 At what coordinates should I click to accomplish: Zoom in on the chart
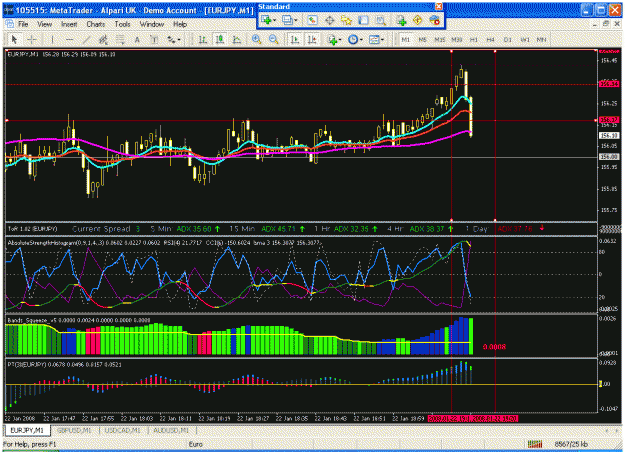(256, 39)
